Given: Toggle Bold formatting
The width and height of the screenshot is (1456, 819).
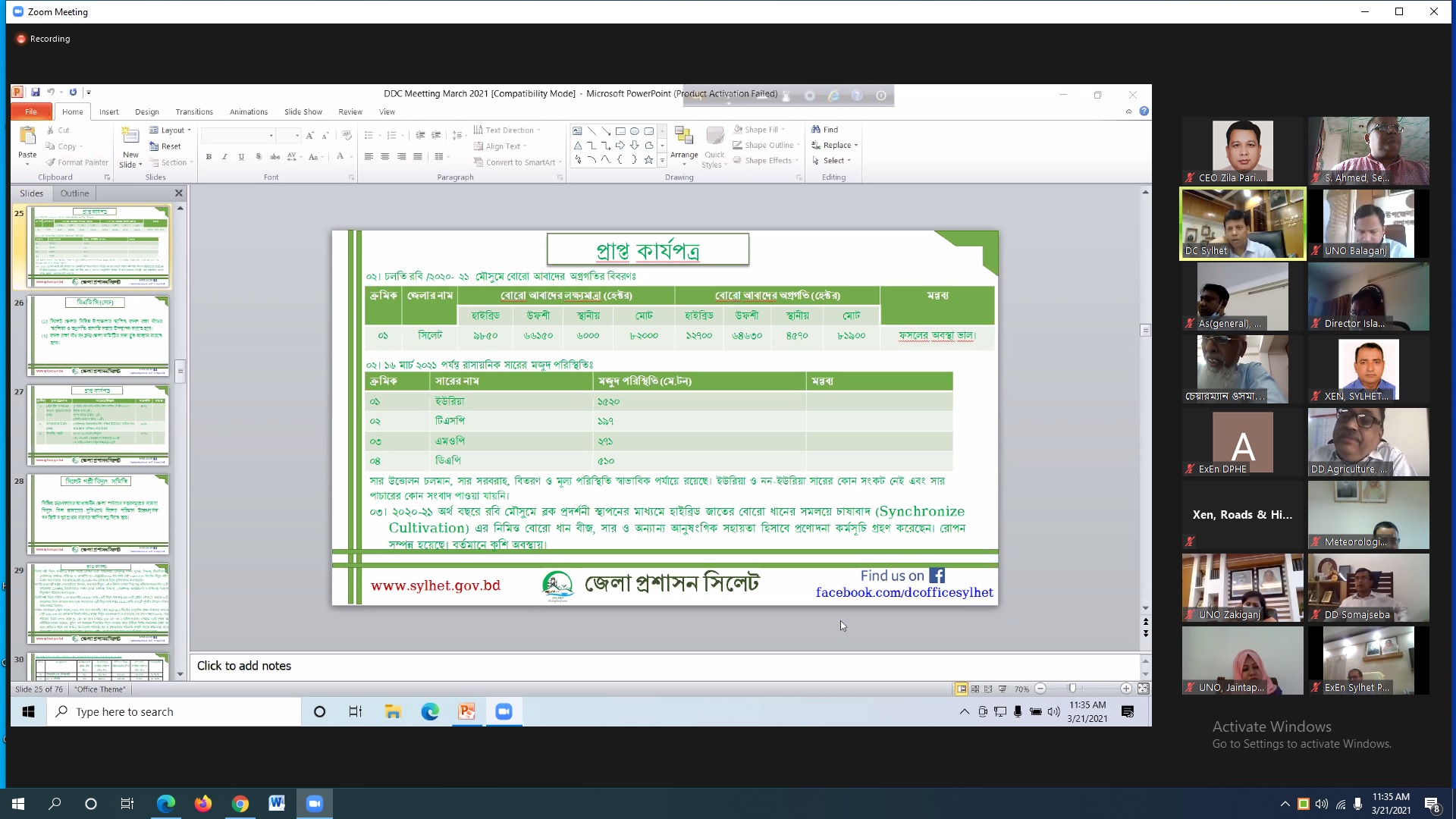Looking at the screenshot, I should click(209, 157).
